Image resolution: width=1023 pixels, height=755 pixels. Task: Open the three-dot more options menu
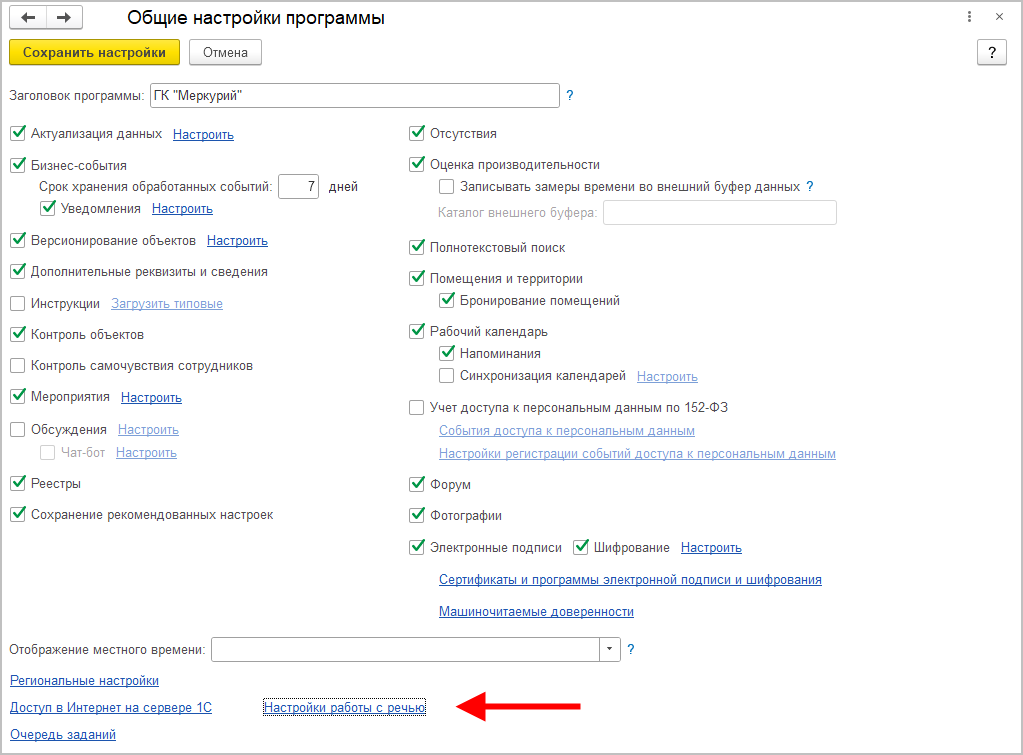pos(968,18)
